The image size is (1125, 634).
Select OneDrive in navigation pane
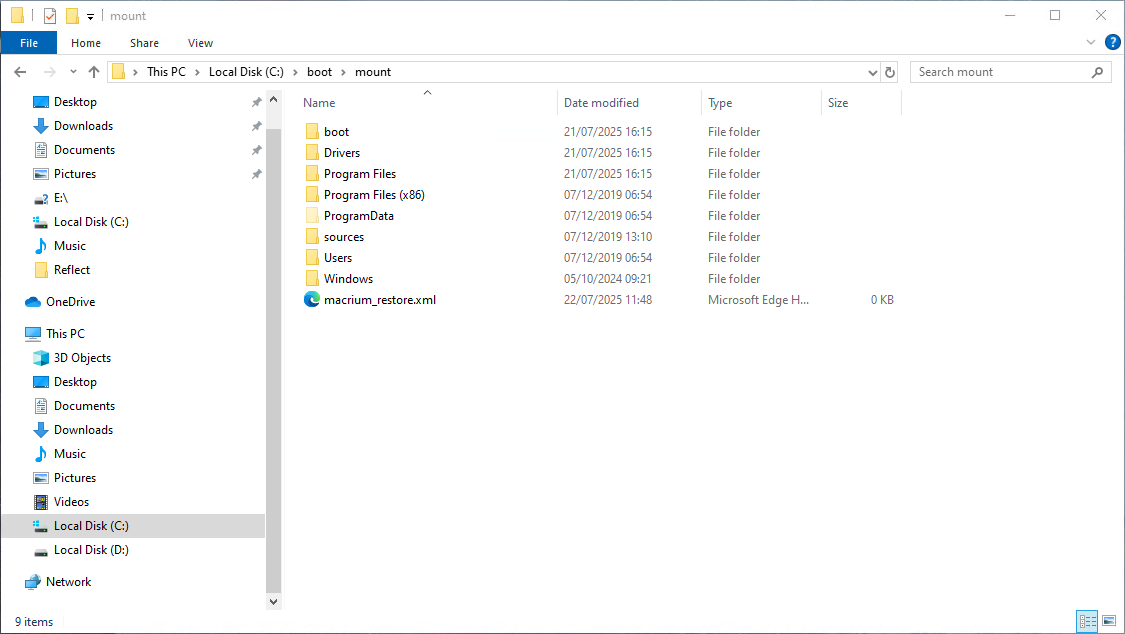[70, 302]
